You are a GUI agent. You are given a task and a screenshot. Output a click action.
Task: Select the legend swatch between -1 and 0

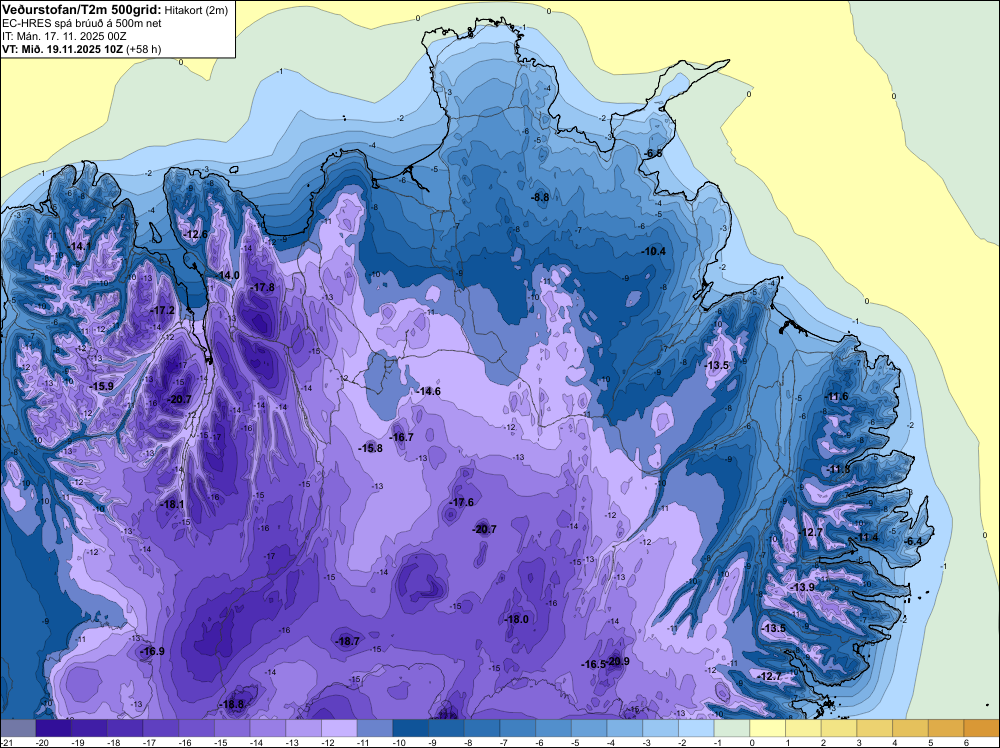point(732,728)
